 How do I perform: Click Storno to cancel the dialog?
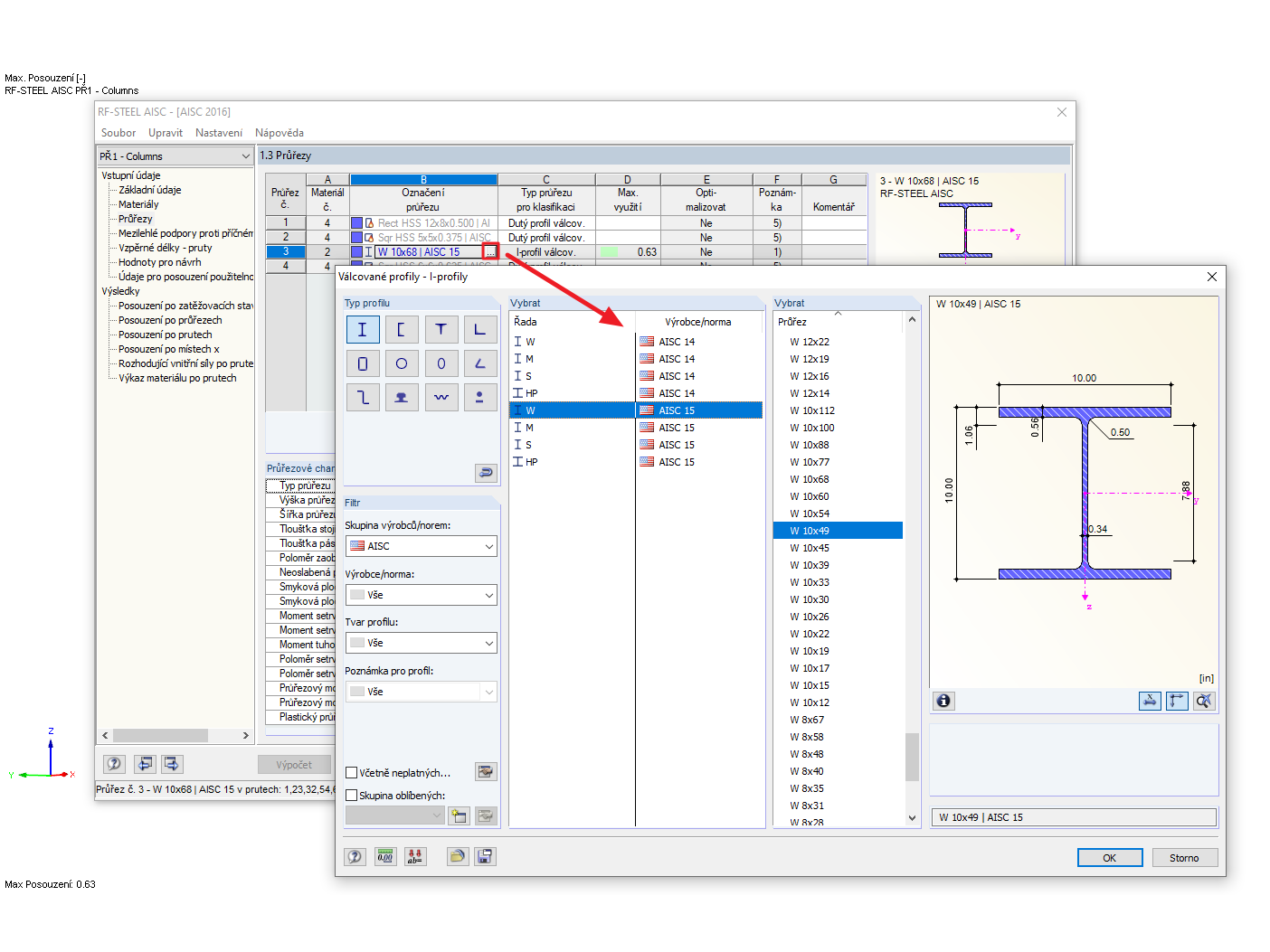pos(1184,858)
